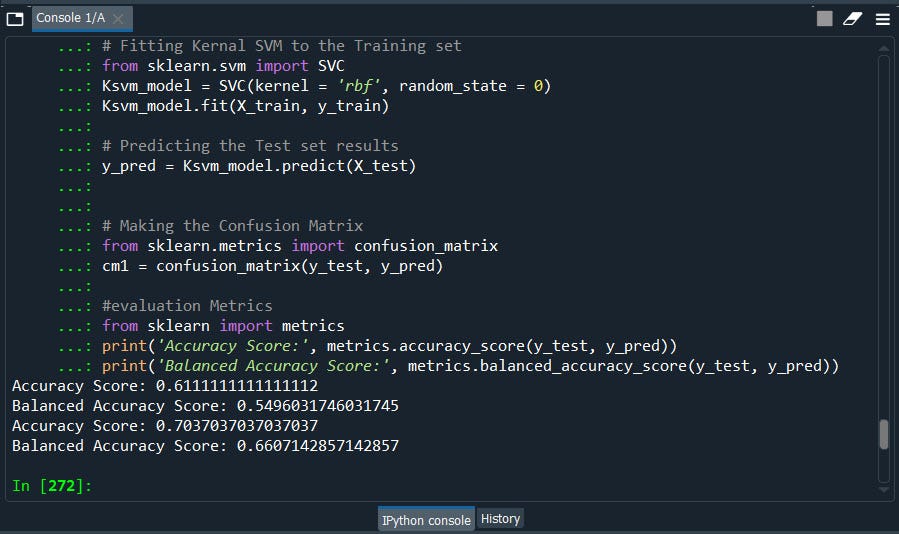Click the scroll-up arrow of the console scrollbar
The image size is (899, 534).
click(x=884, y=48)
